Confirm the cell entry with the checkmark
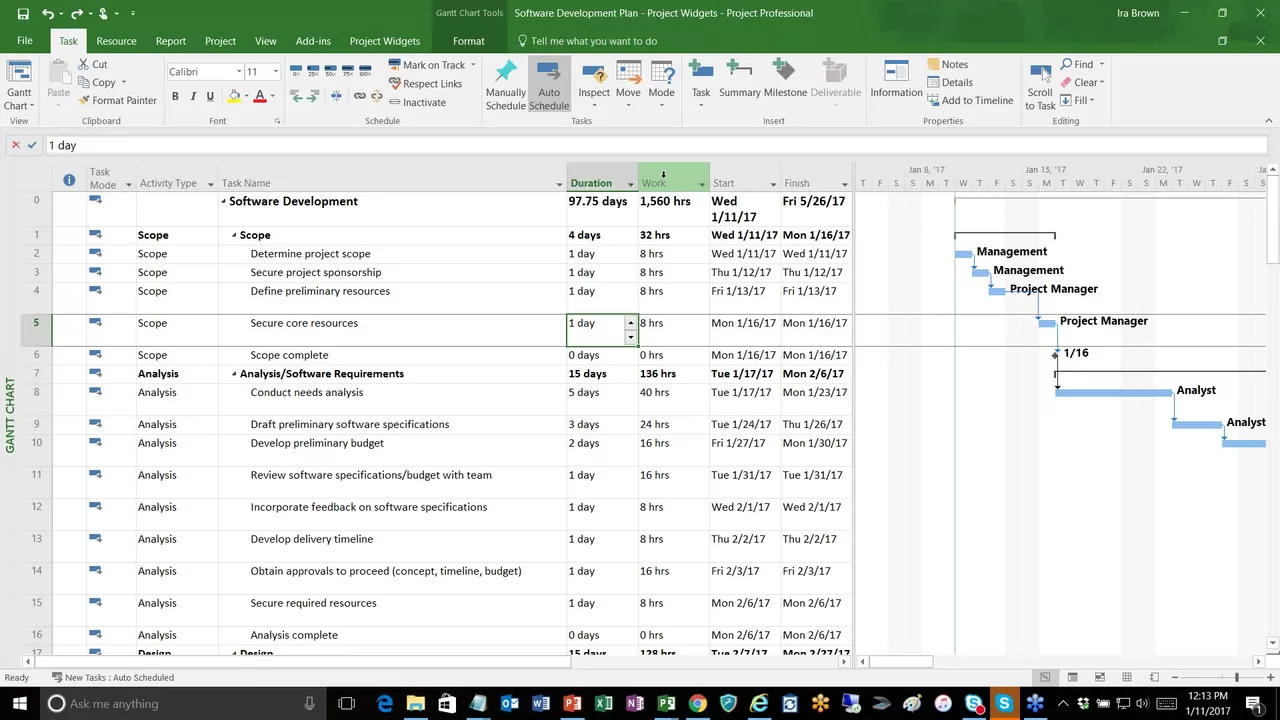 coord(32,145)
